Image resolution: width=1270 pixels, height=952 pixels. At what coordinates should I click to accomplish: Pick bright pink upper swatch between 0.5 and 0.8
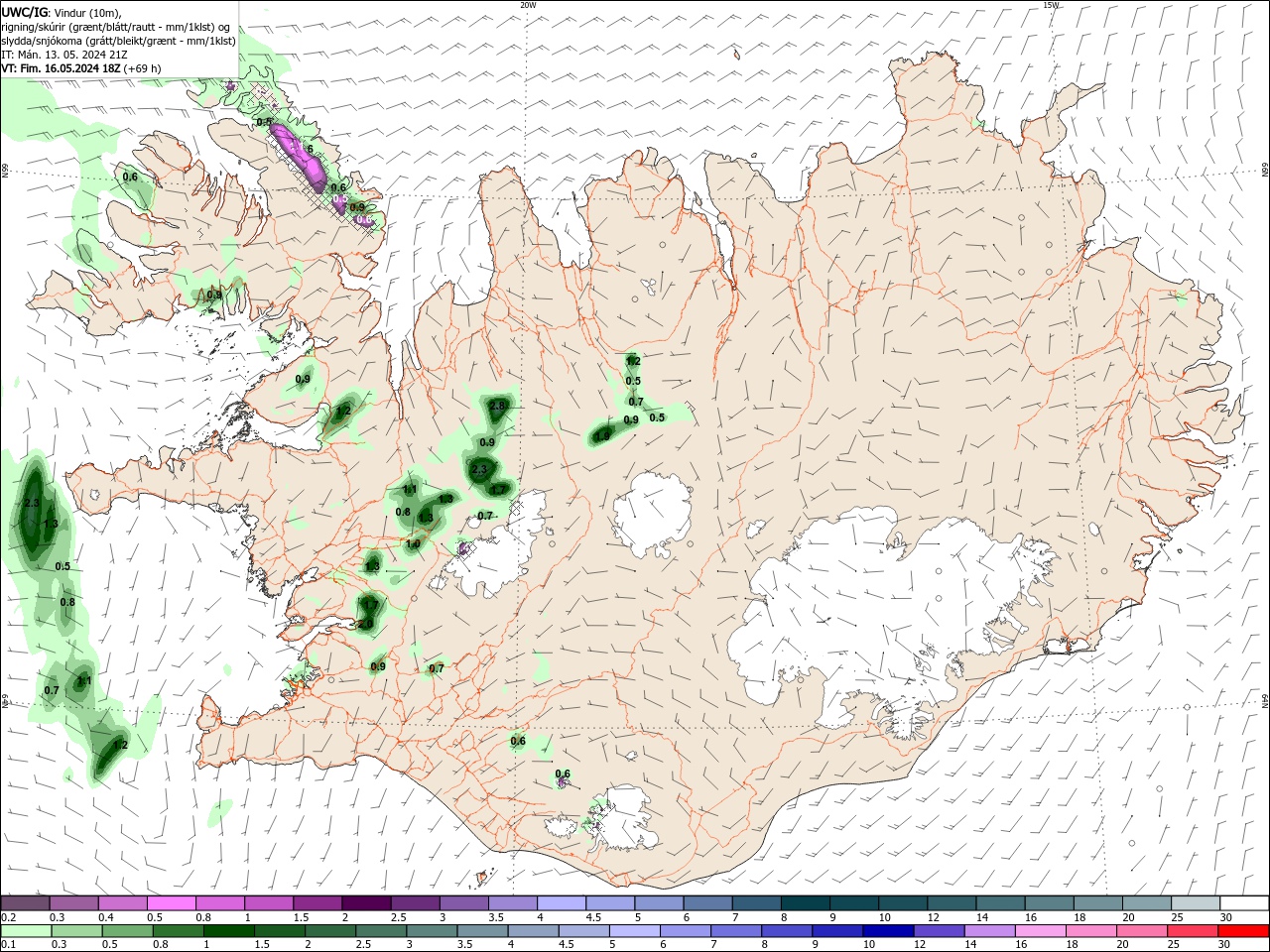tap(171, 902)
